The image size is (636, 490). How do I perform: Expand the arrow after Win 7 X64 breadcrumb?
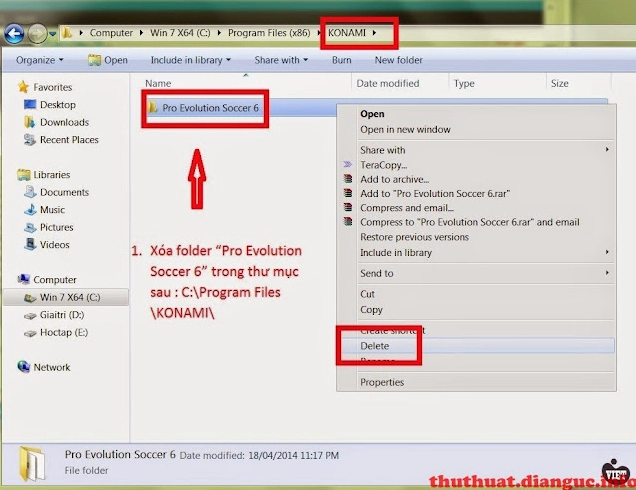coord(219,33)
